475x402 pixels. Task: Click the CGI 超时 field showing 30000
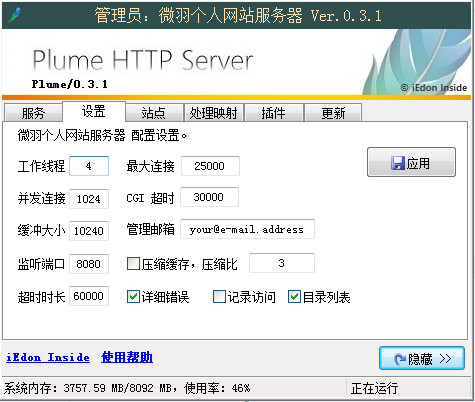tap(209, 197)
